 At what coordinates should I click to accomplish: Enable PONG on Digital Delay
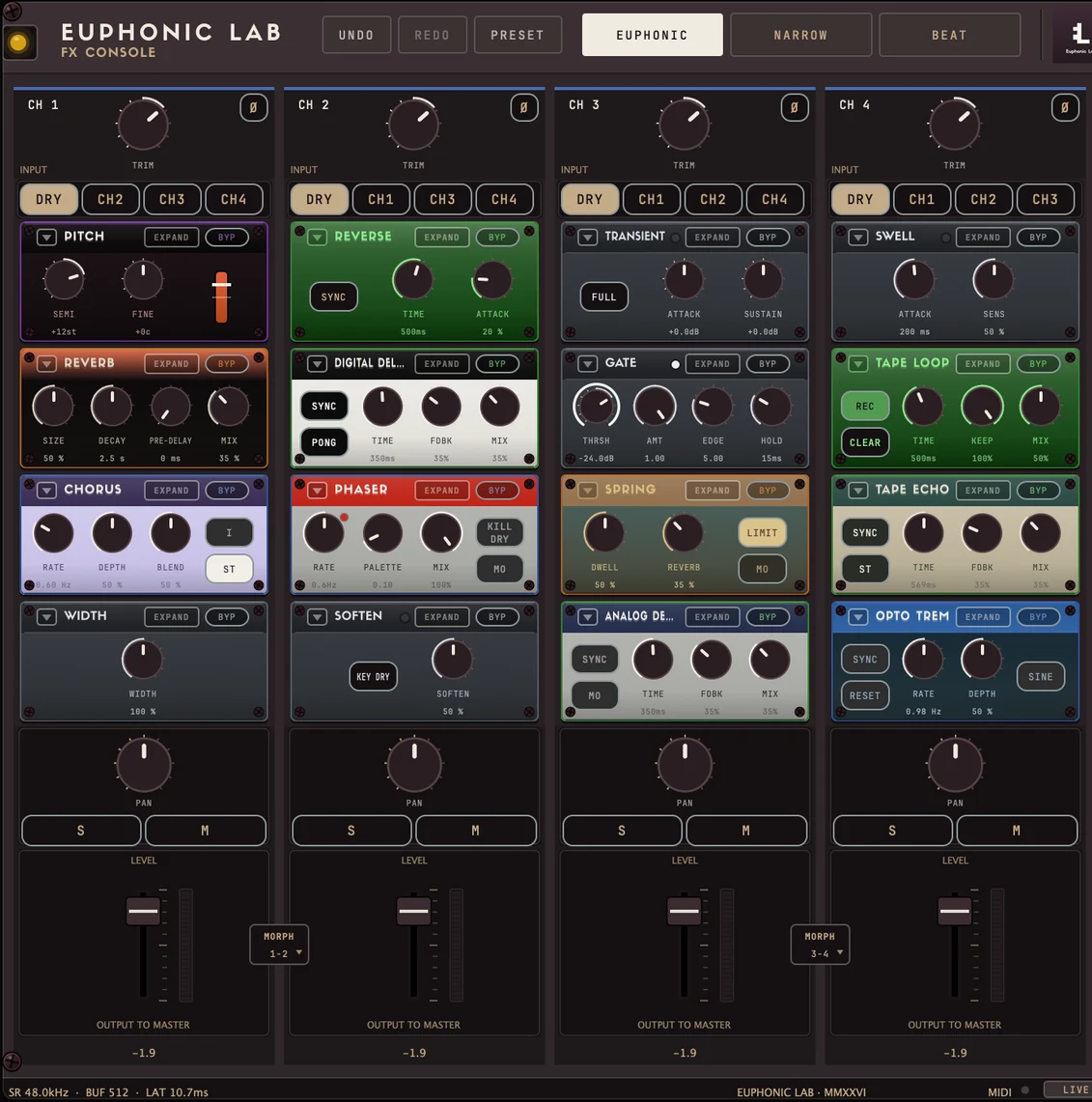coord(324,442)
